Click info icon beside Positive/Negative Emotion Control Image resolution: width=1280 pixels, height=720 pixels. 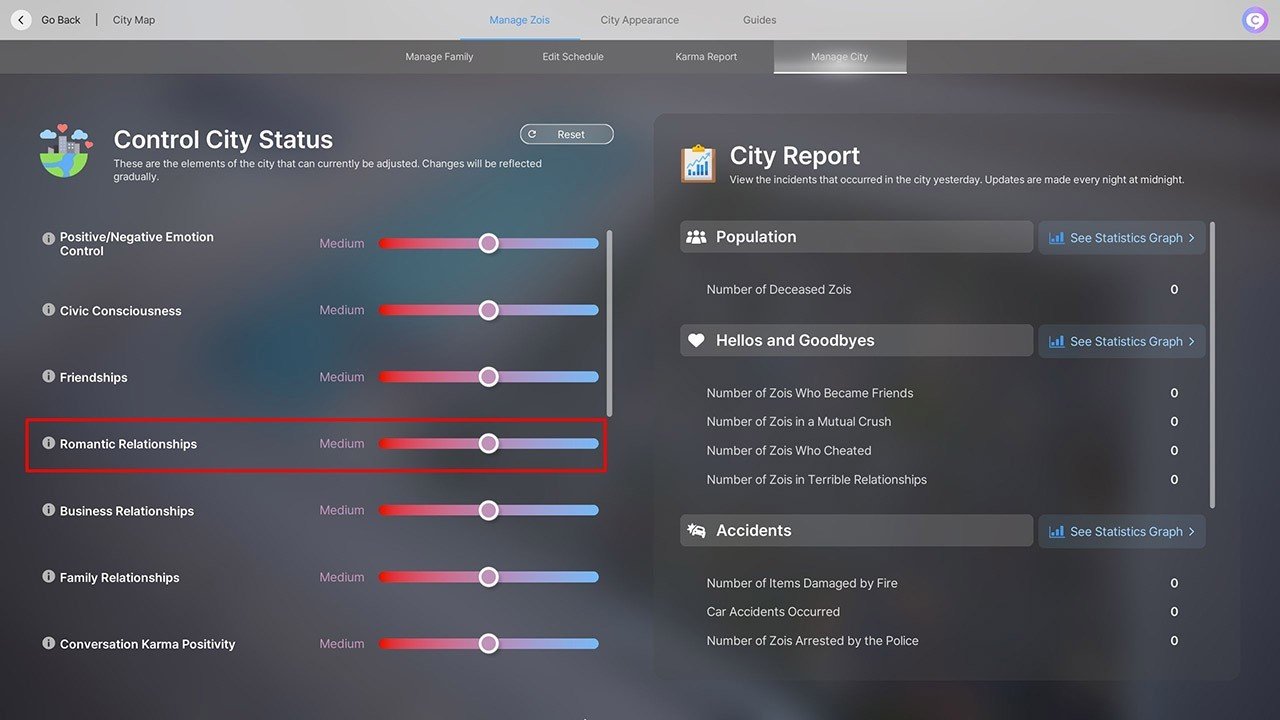pos(48,239)
